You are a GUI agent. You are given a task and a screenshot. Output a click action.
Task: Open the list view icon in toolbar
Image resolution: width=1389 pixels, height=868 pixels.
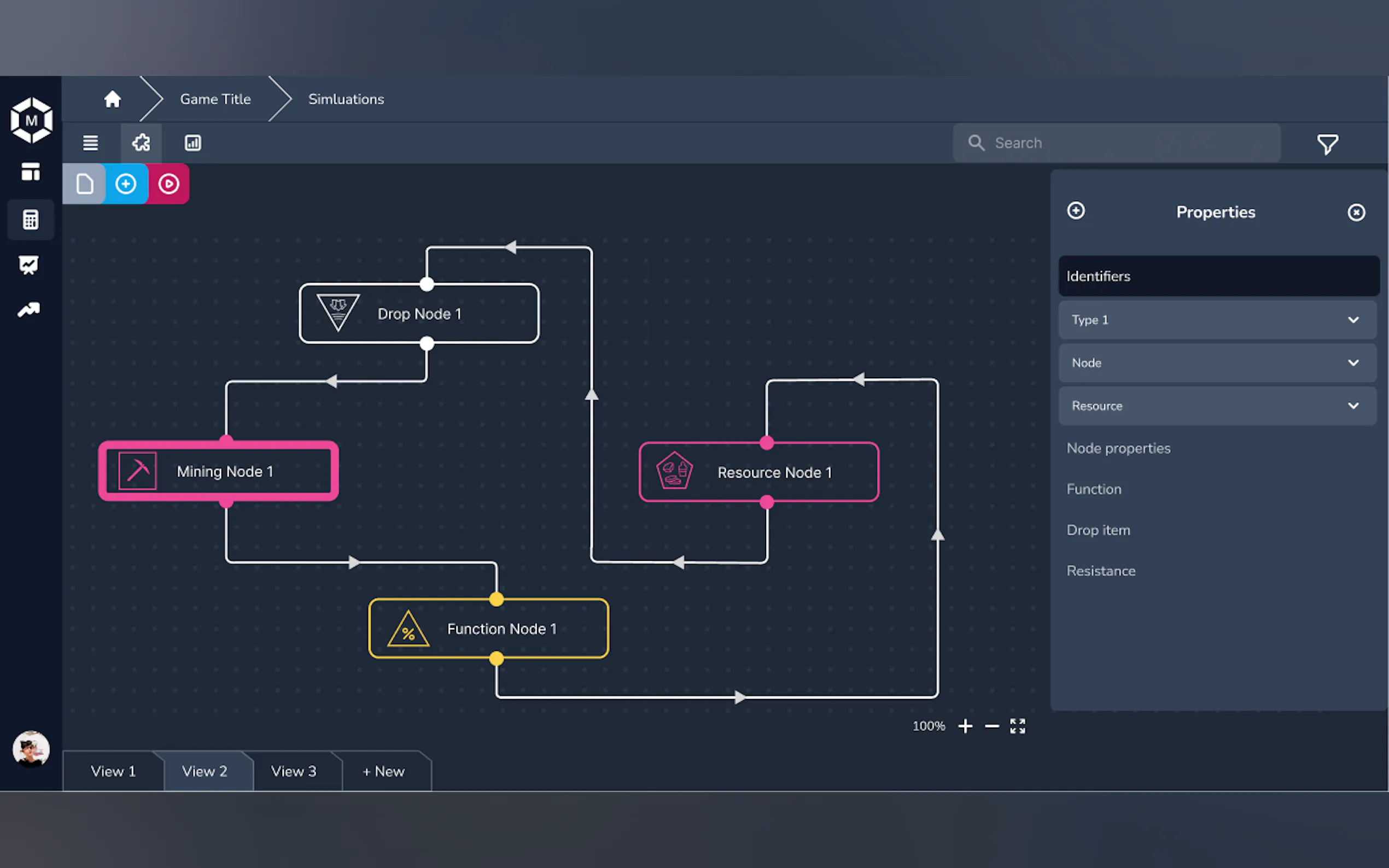(x=90, y=142)
